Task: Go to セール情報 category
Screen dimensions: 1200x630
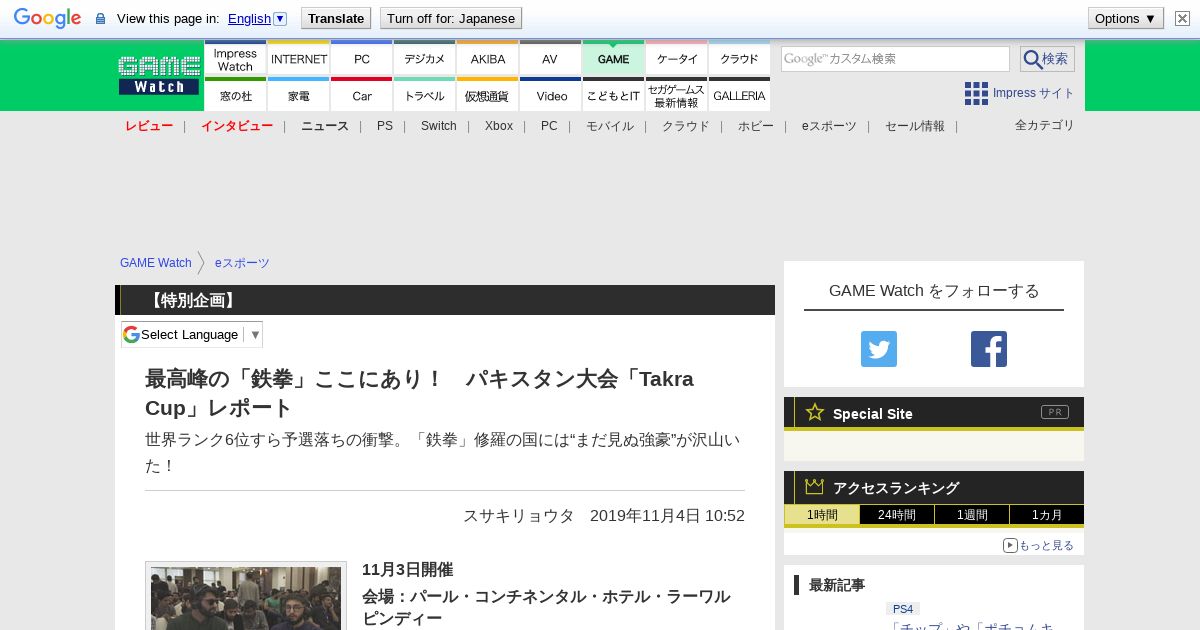Action: (x=915, y=126)
